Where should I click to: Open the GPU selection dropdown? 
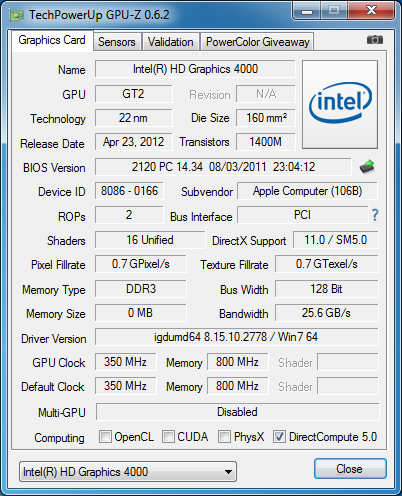pyautogui.click(x=128, y=471)
